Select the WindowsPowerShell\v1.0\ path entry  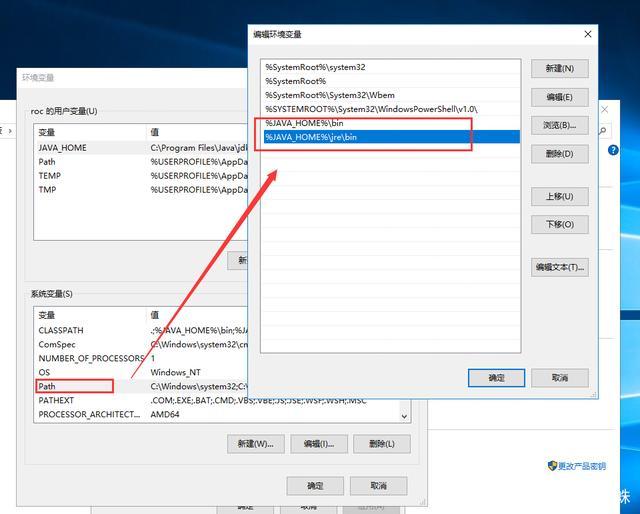(390, 109)
